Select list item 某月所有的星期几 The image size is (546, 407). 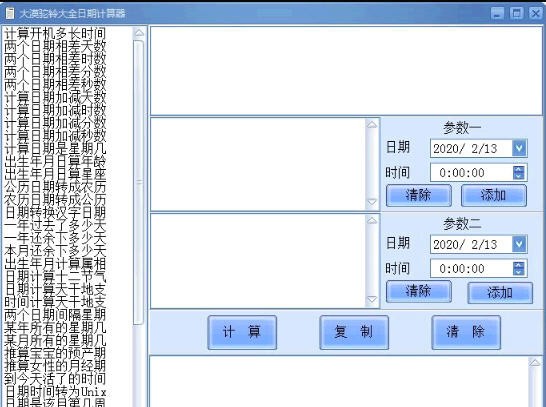click(x=55, y=341)
